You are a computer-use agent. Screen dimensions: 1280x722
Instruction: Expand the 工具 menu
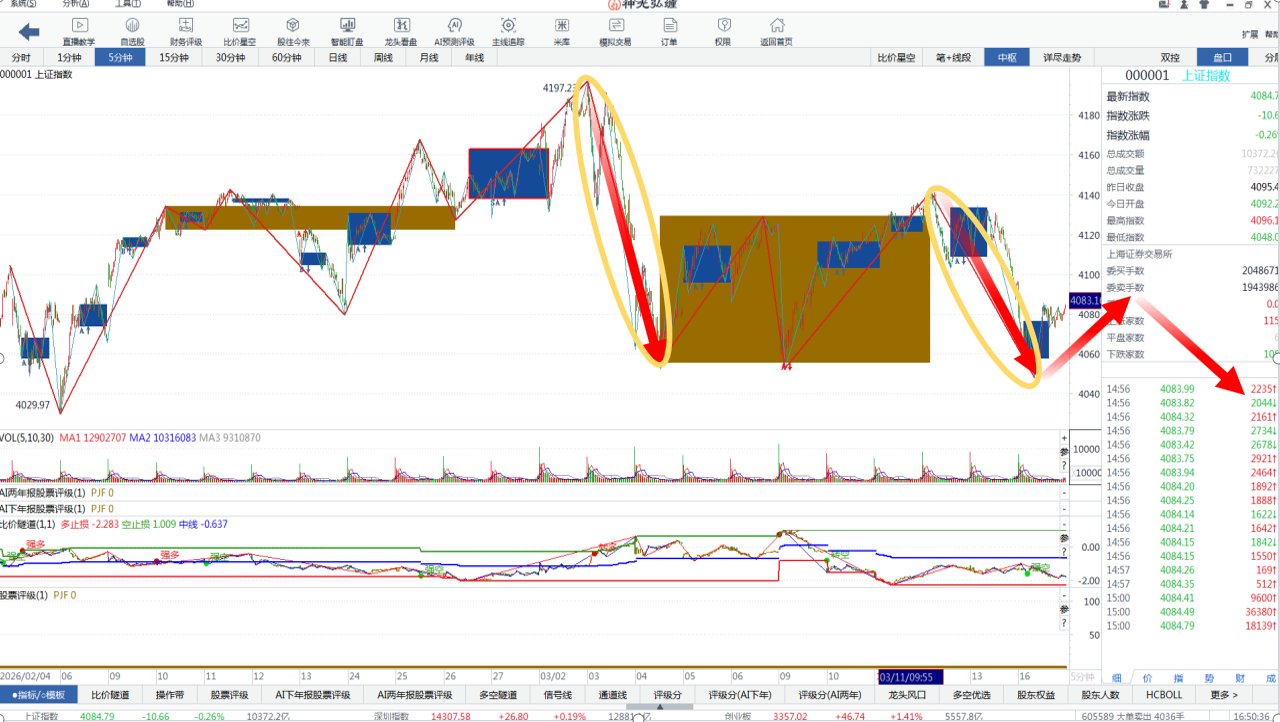pyautogui.click(x=127, y=4)
